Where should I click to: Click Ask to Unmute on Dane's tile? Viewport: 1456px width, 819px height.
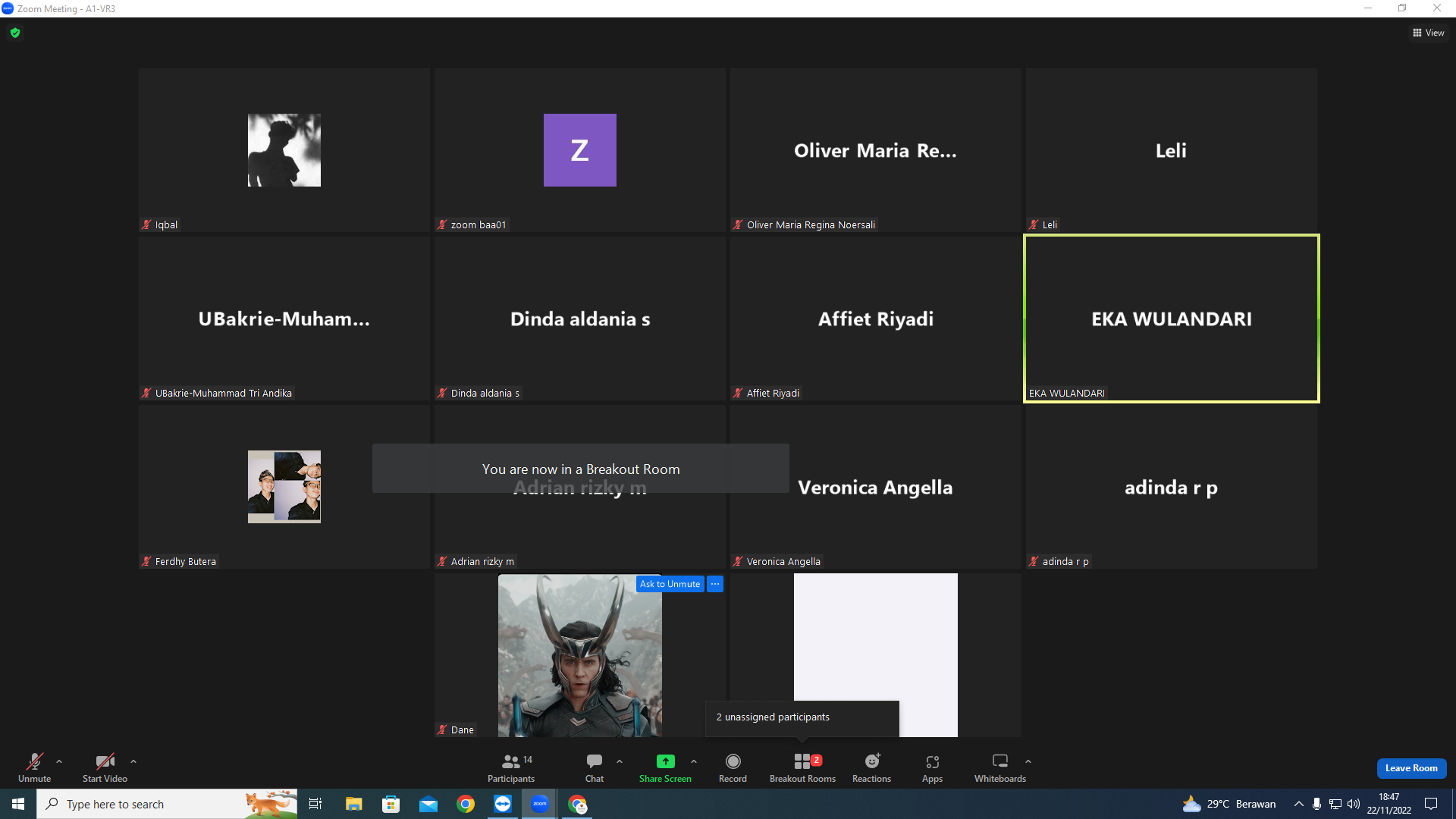click(x=670, y=584)
